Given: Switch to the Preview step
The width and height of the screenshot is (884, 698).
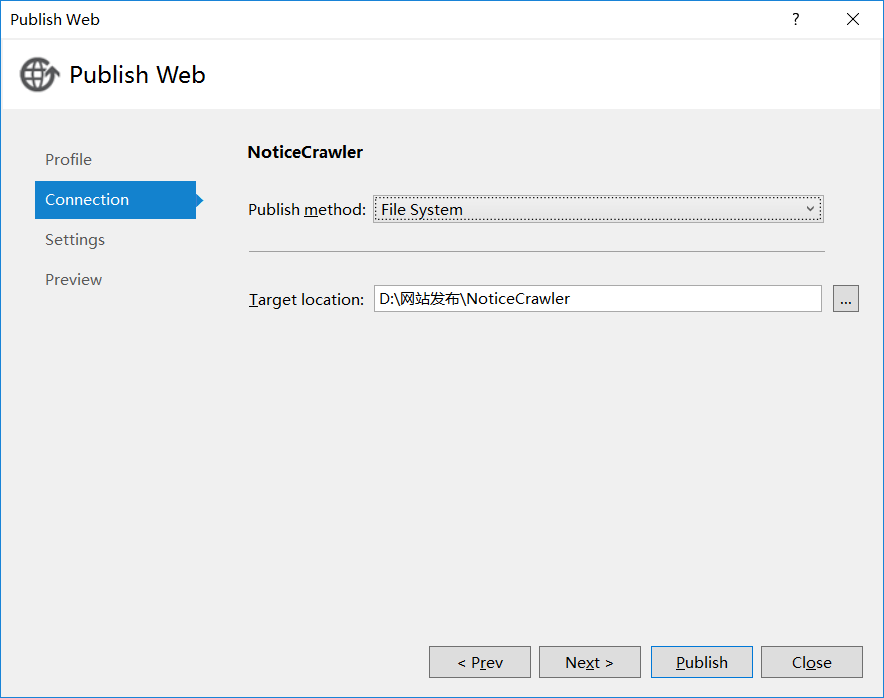Looking at the screenshot, I should tap(74, 280).
